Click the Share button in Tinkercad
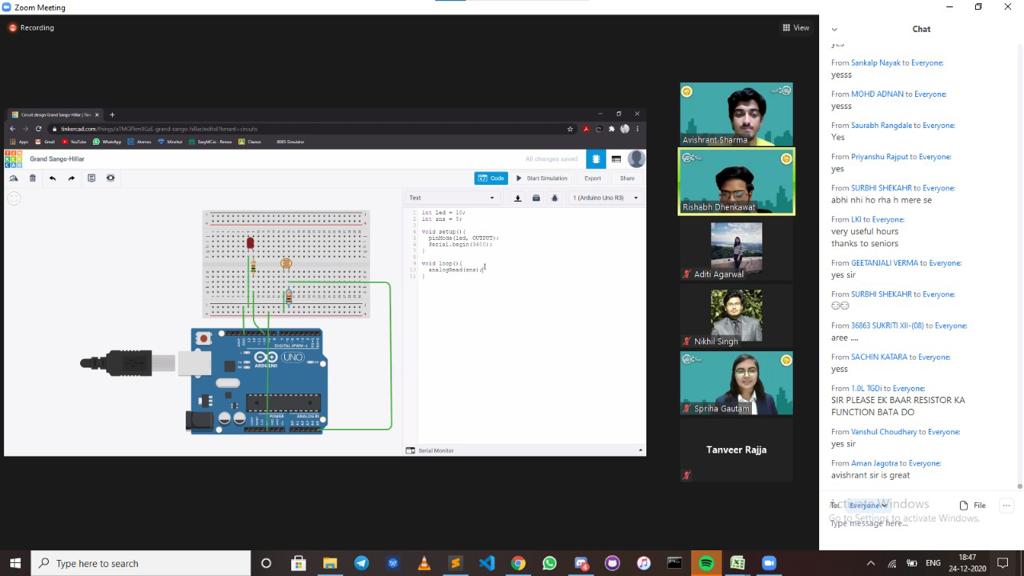Viewport: 1024px width, 576px height. (627, 178)
